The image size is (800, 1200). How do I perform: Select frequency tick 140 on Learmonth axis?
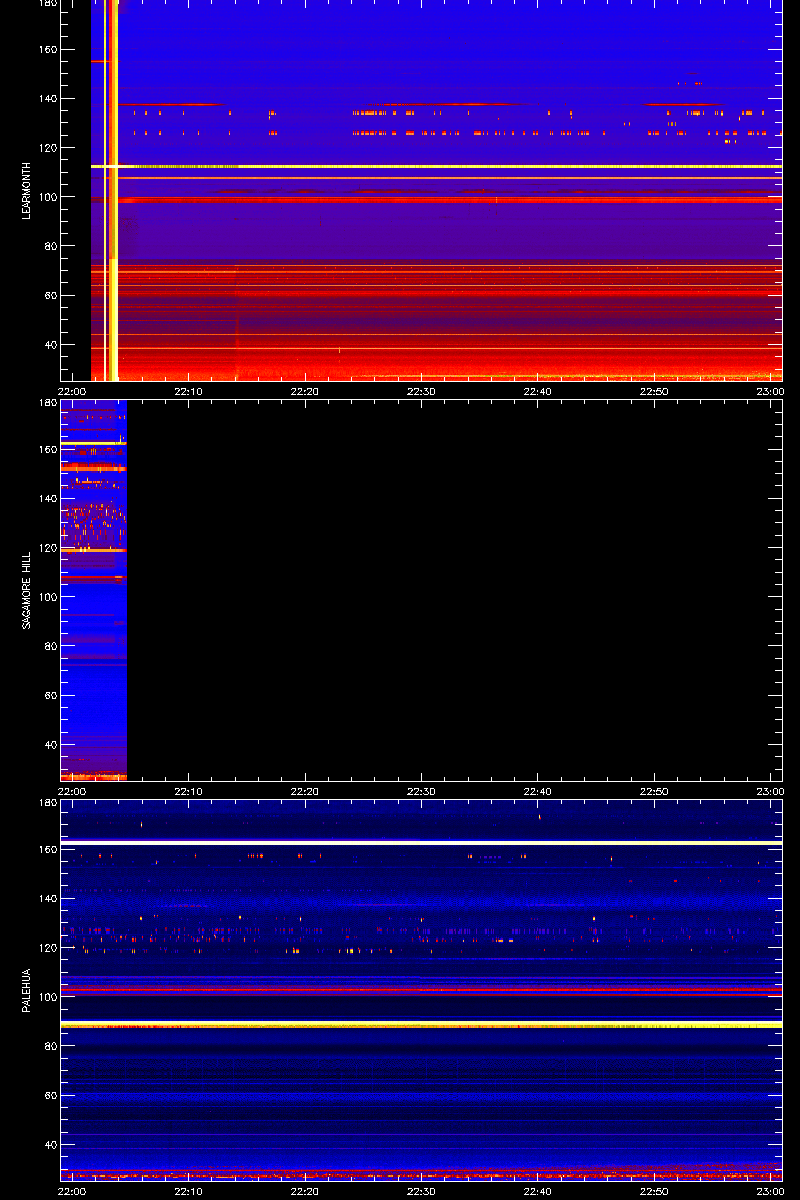47,99
